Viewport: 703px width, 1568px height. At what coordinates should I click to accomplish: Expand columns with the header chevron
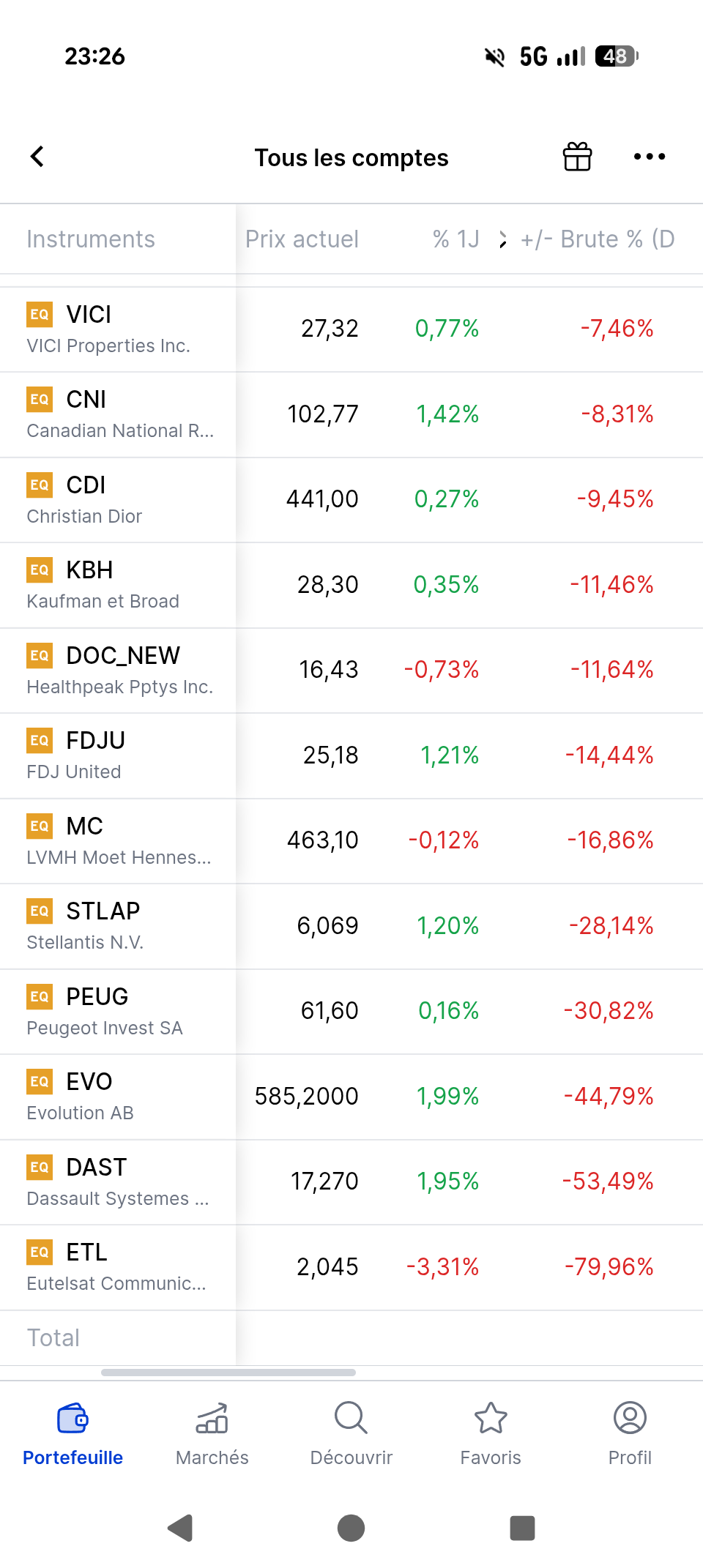pos(502,239)
